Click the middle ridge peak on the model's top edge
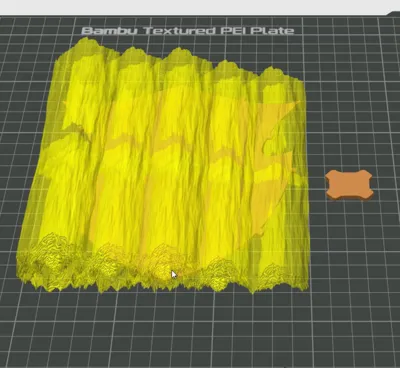 point(177,52)
